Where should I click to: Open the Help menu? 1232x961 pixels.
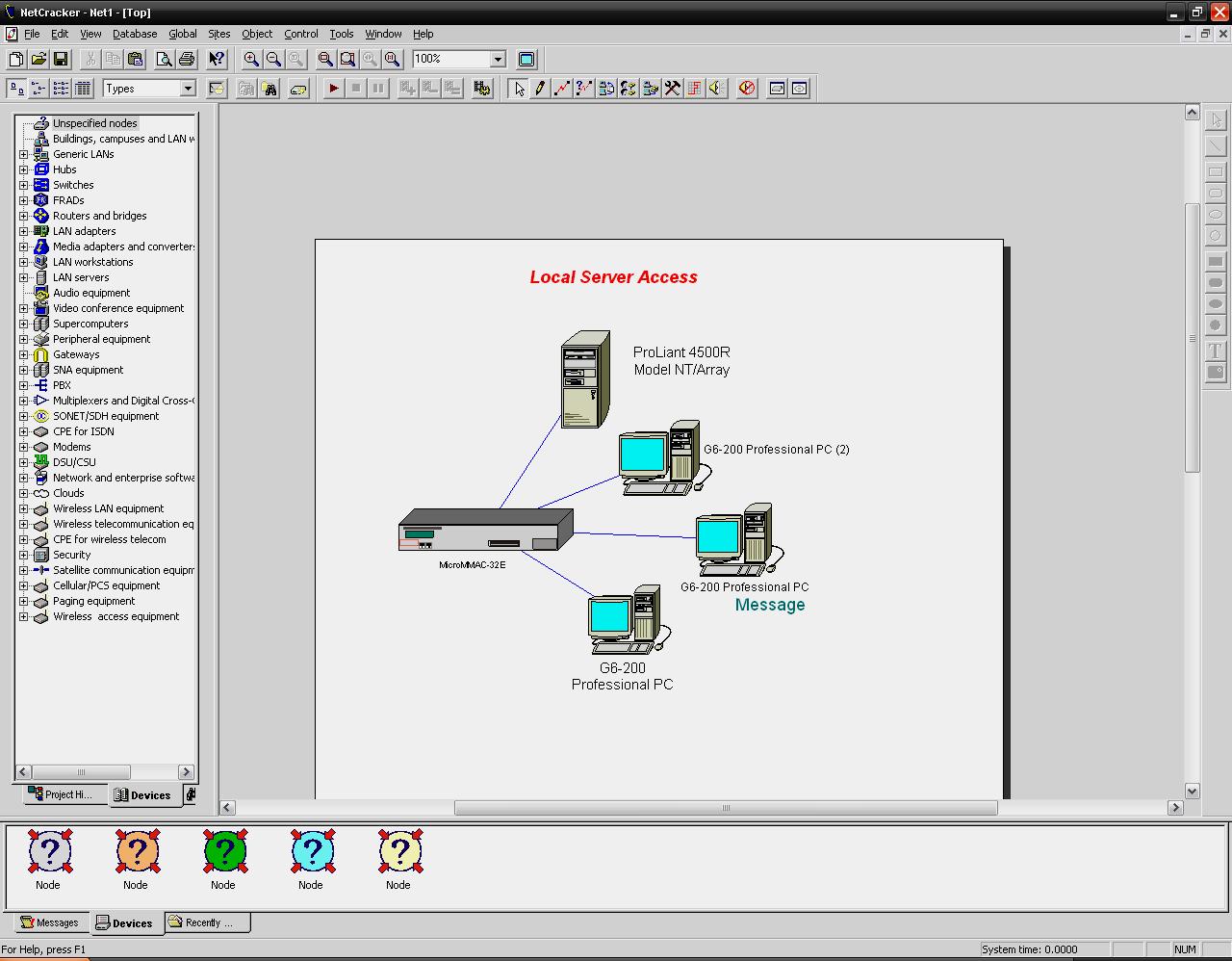tap(423, 34)
